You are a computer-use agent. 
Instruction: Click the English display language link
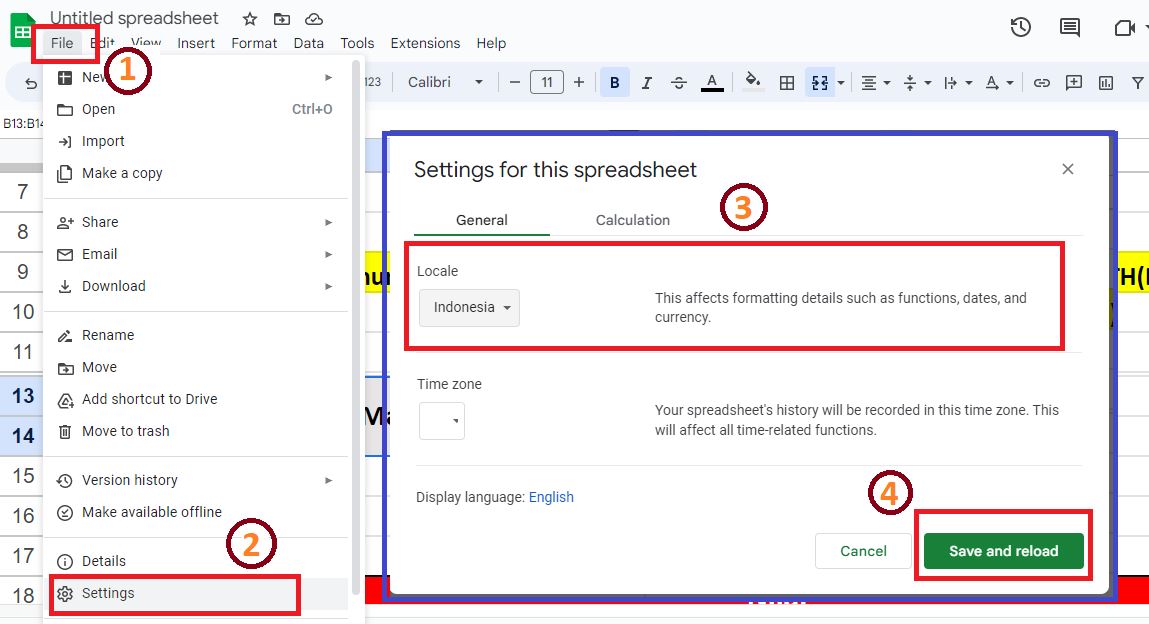551,497
